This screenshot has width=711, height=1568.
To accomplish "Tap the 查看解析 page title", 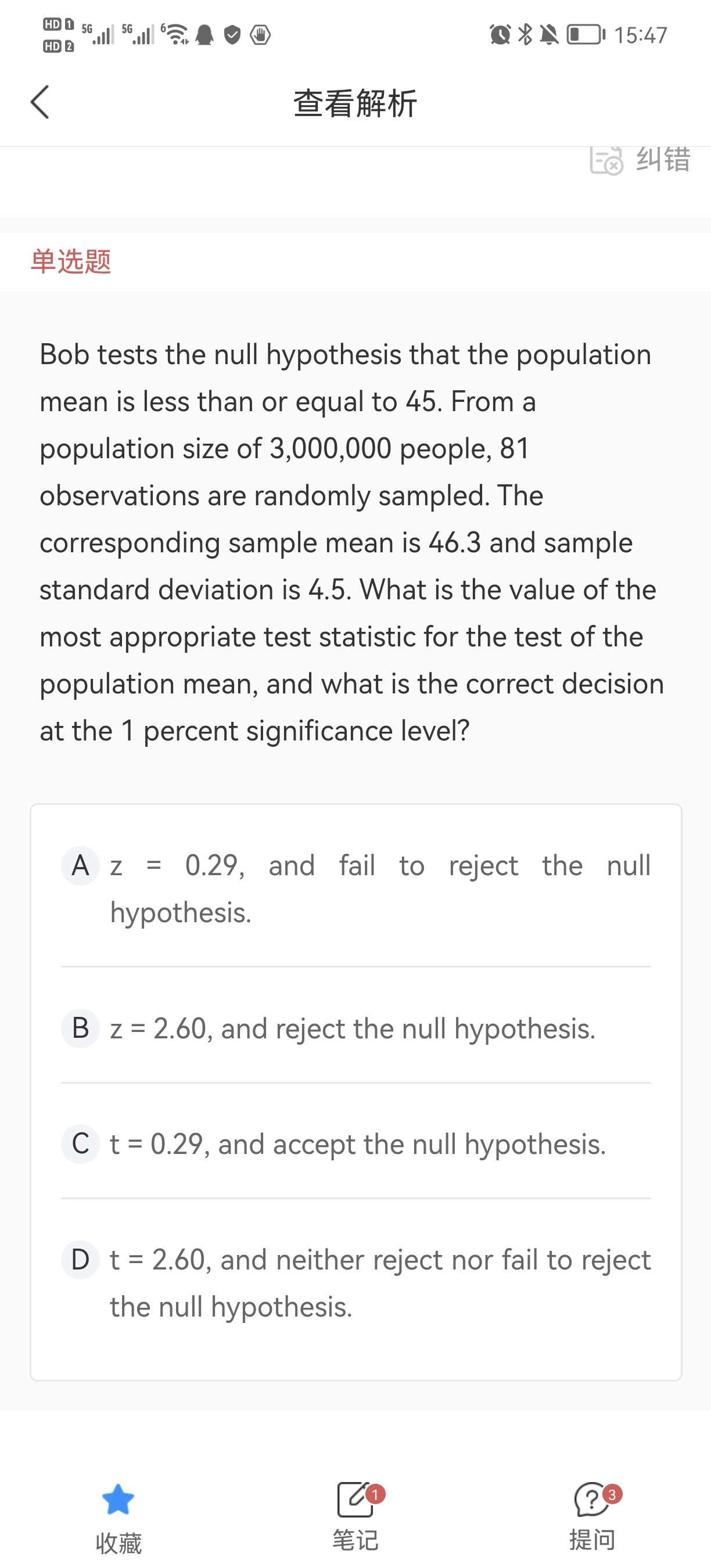I will [x=355, y=103].
